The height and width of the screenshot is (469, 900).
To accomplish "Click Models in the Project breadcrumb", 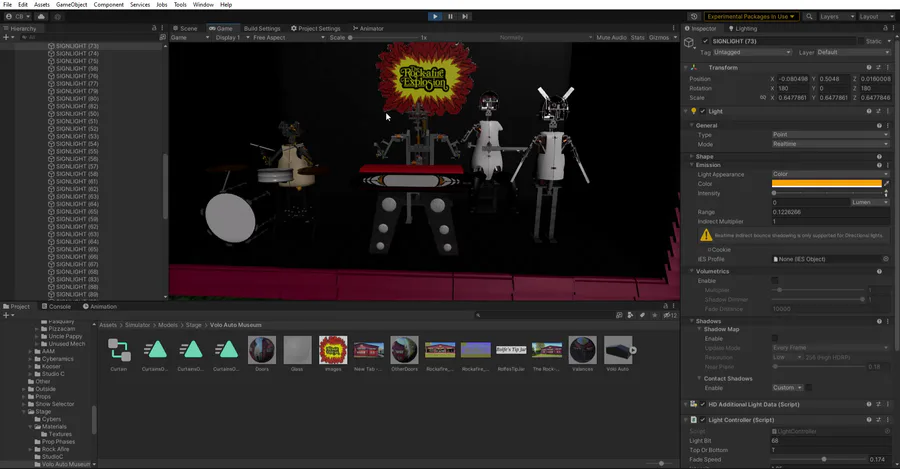I will click(168, 325).
